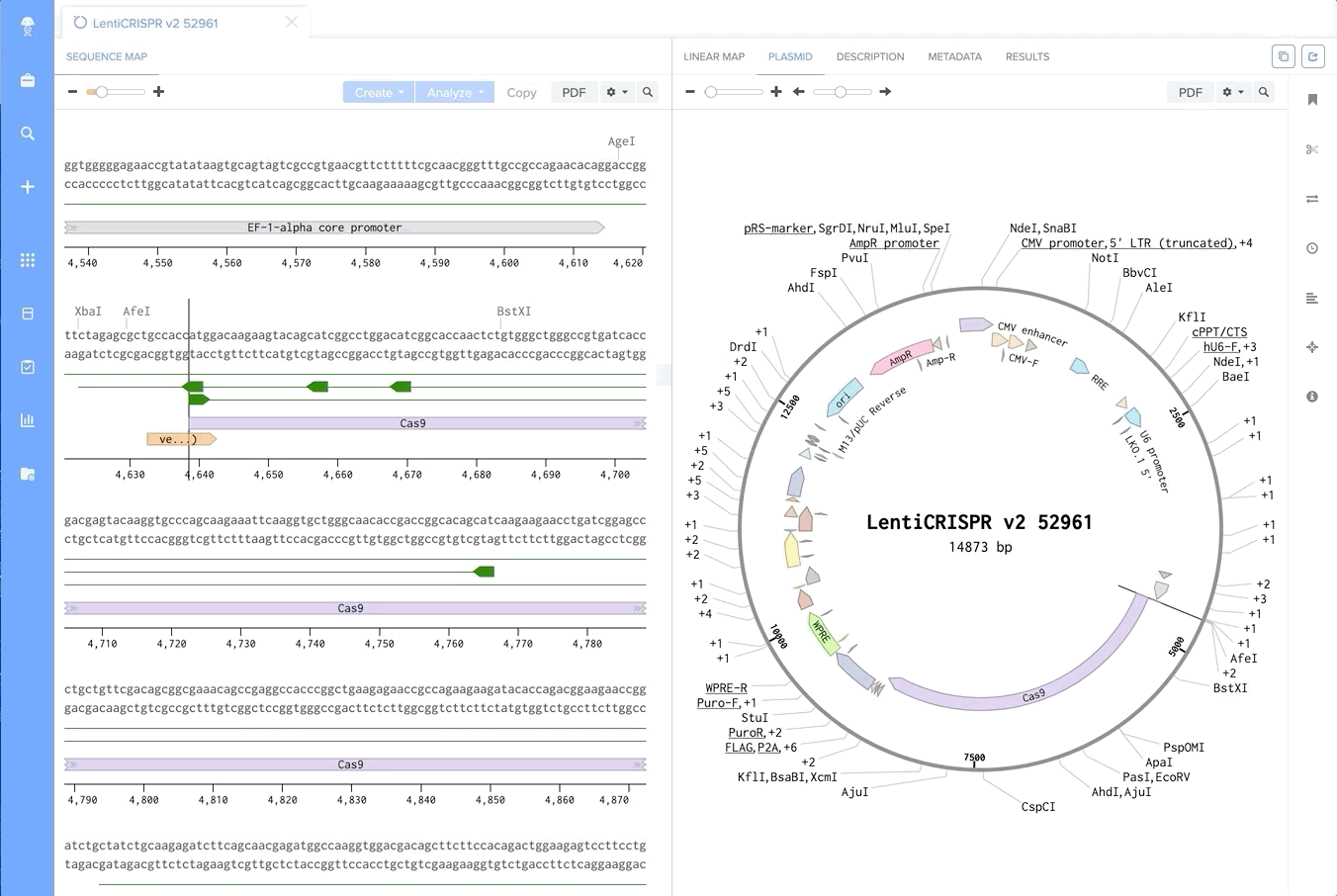Open the CRISPR star icon in right rail
This screenshot has height=896, width=1337.
point(1312,347)
